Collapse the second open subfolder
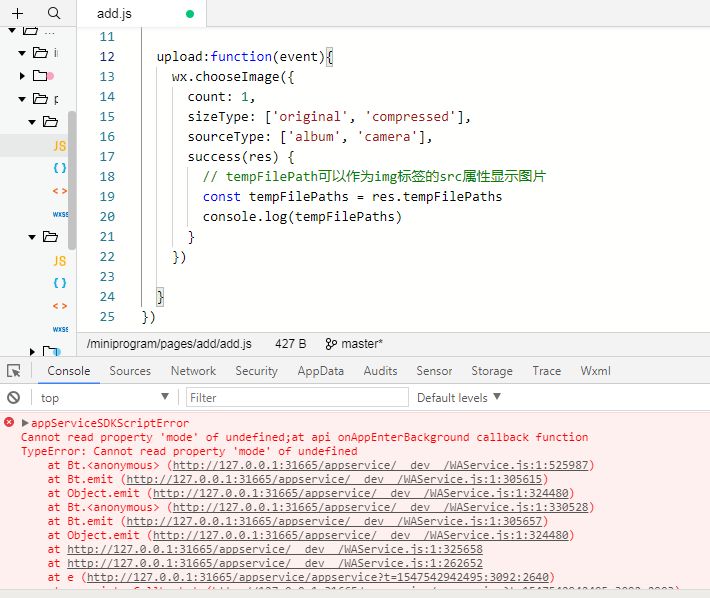 point(32,237)
